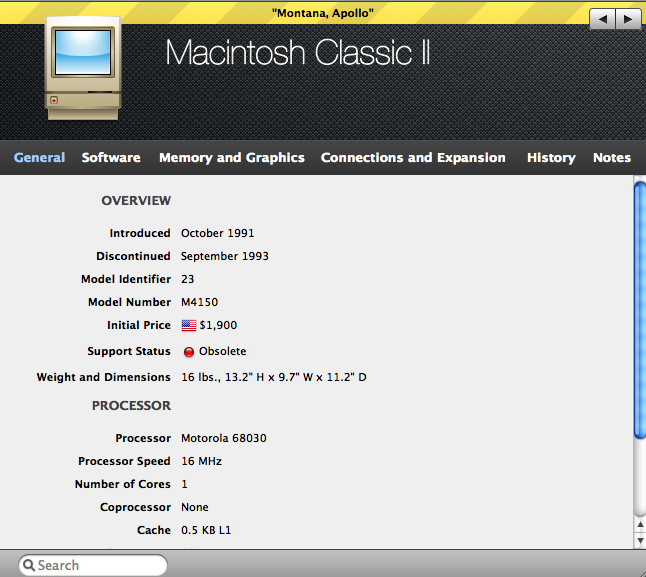Click the Introduced label

[140, 233]
